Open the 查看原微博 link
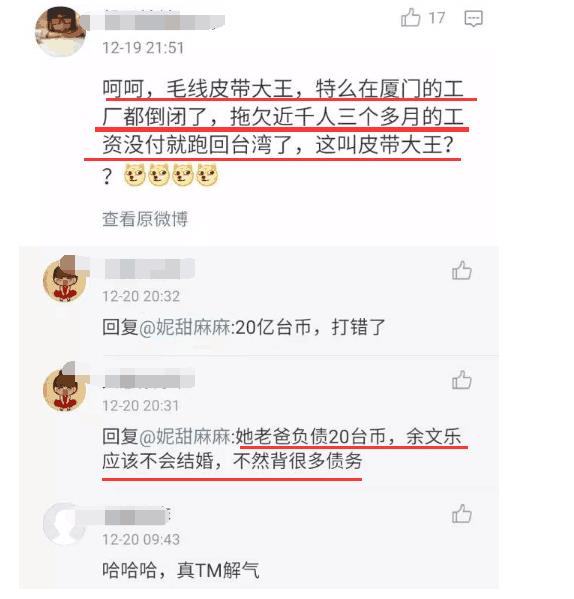Image resolution: width=574 pixels, height=599 pixels. [x=145, y=219]
